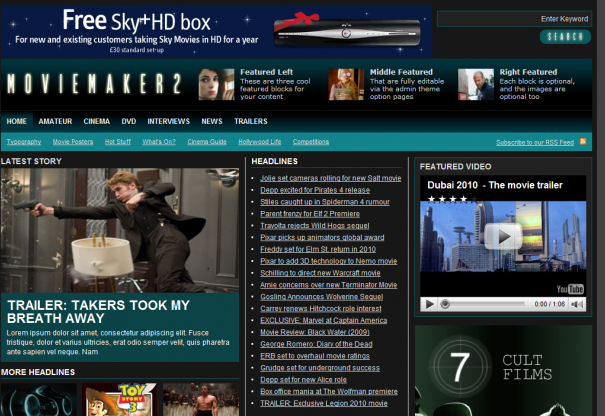Click the star rating under Dubai 2010 title
Screen dimensions: 605x416
[x=452, y=199]
